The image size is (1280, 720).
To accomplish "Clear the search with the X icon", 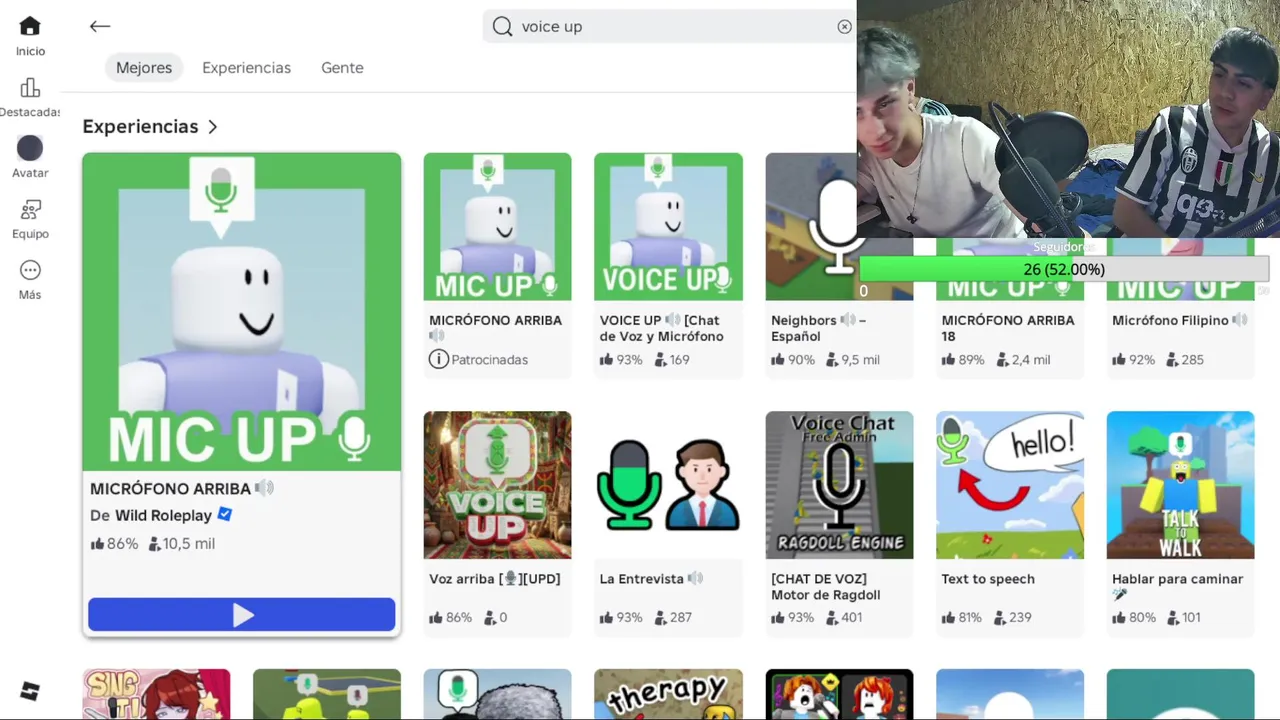I will pyautogui.click(x=845, y=27).
